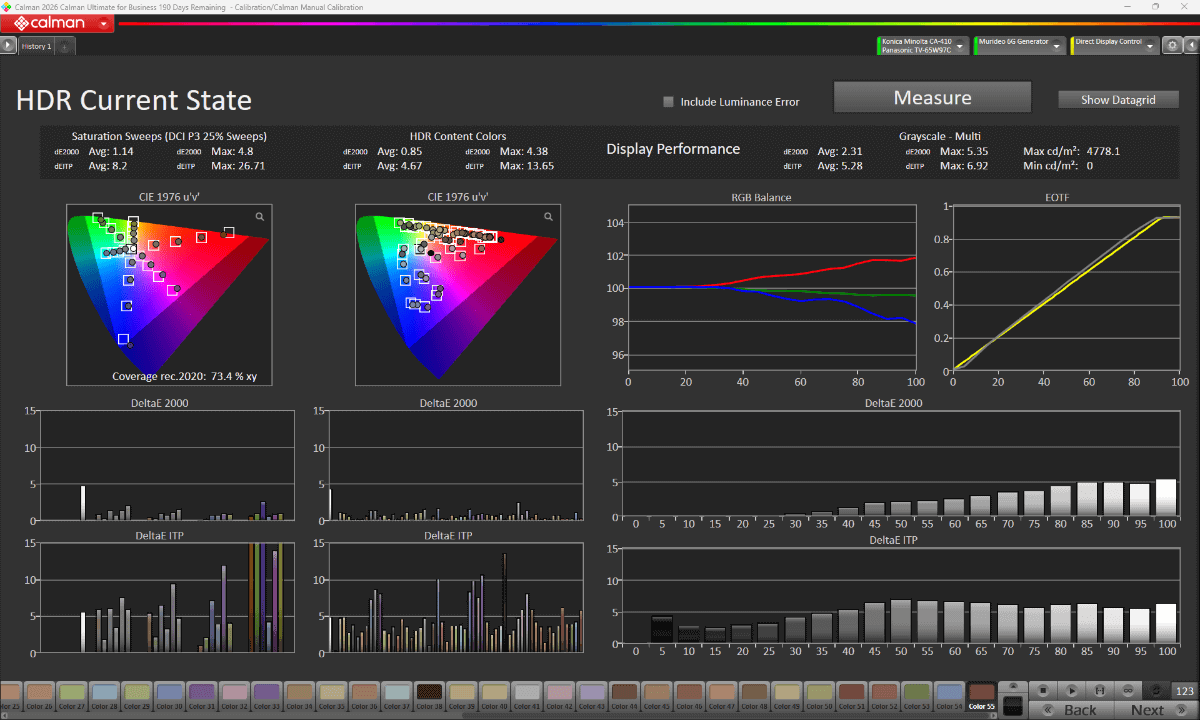Click the Coverage rec.2020 73.4 % text

point(187,376)
